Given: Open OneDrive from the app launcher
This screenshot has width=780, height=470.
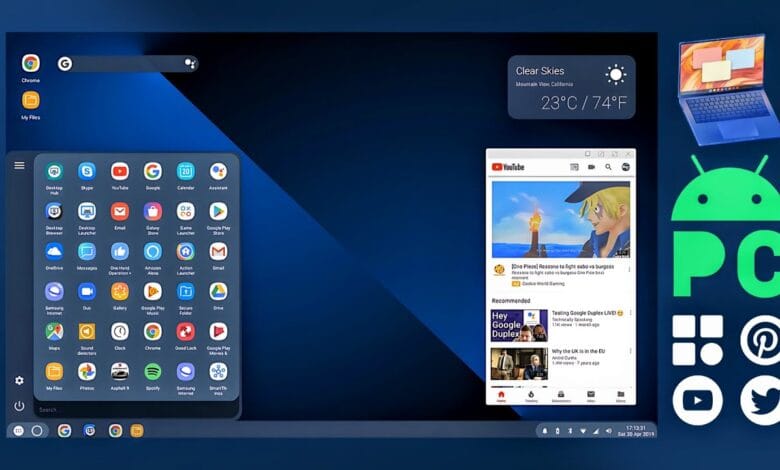Looking at the screenshot, I should [x=54, y=251].
